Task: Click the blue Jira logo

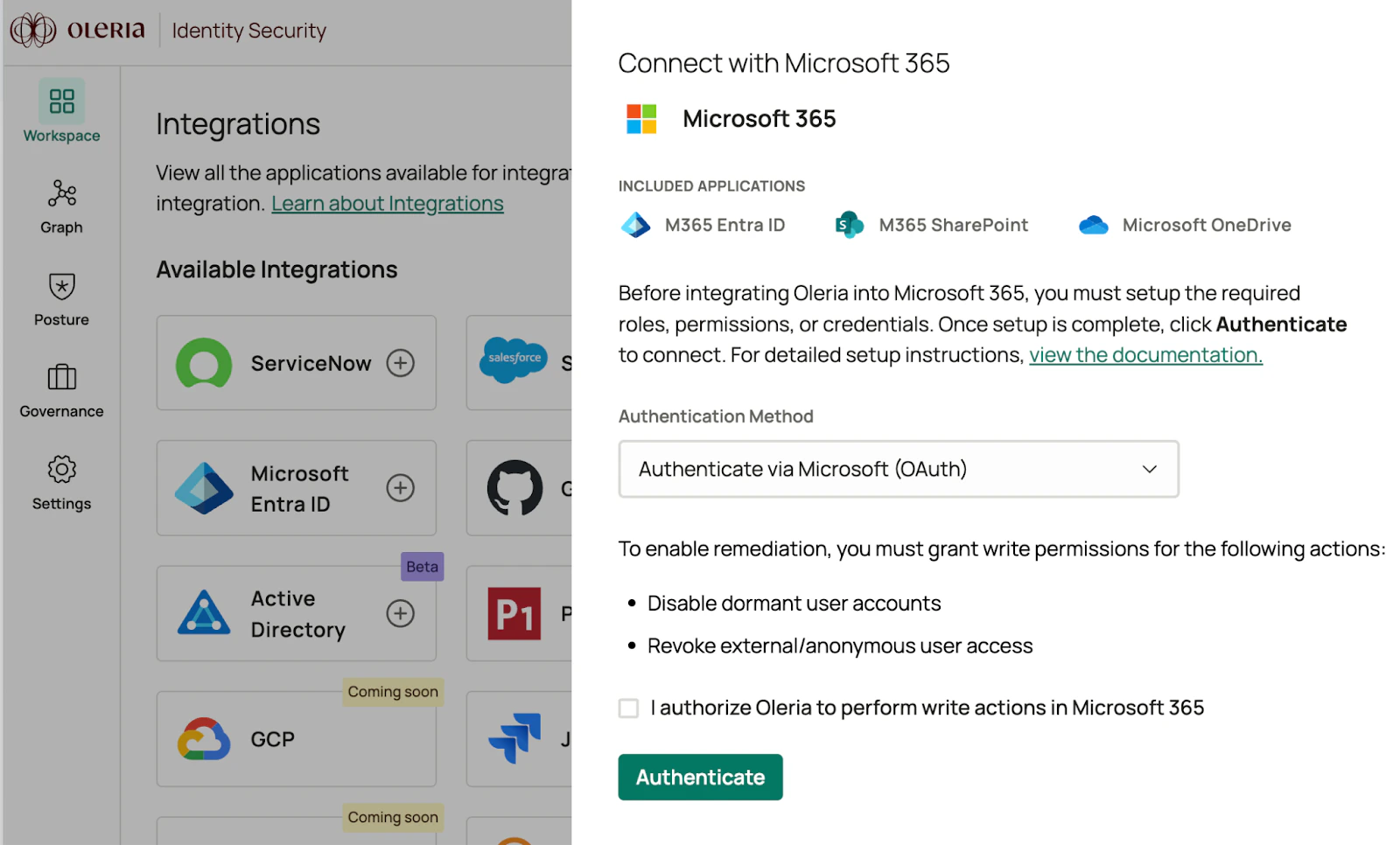Action: (514, 738)
